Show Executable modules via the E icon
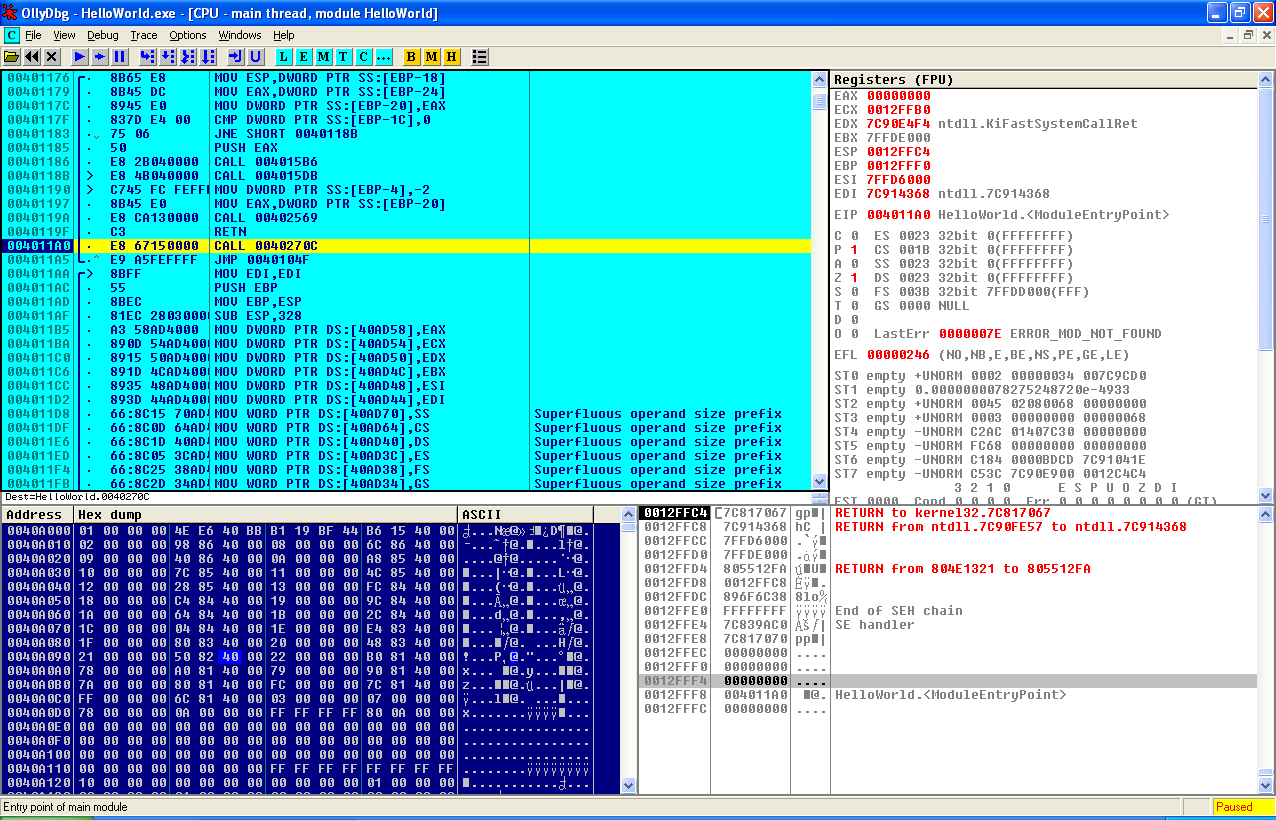This screenshot has height=820, width=1276. pyautogui.click(x=304, y=57)
